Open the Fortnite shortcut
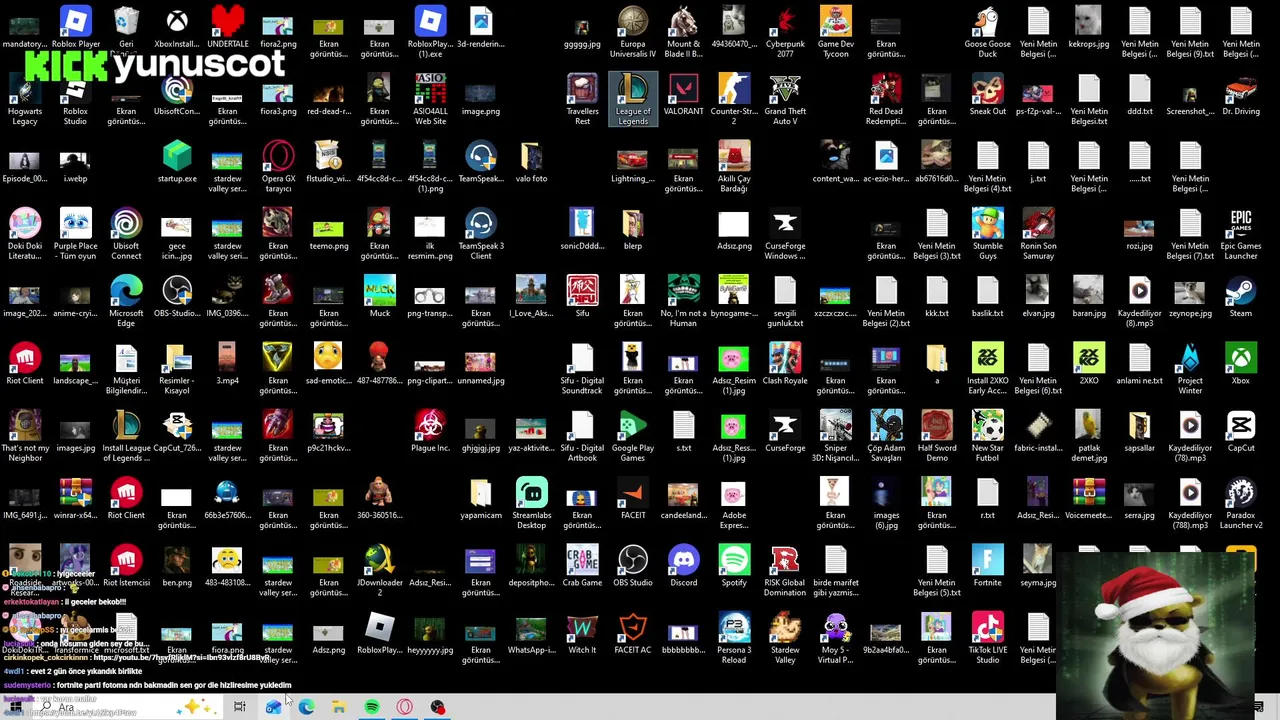 pyautogui.click(x=987, y=567)
